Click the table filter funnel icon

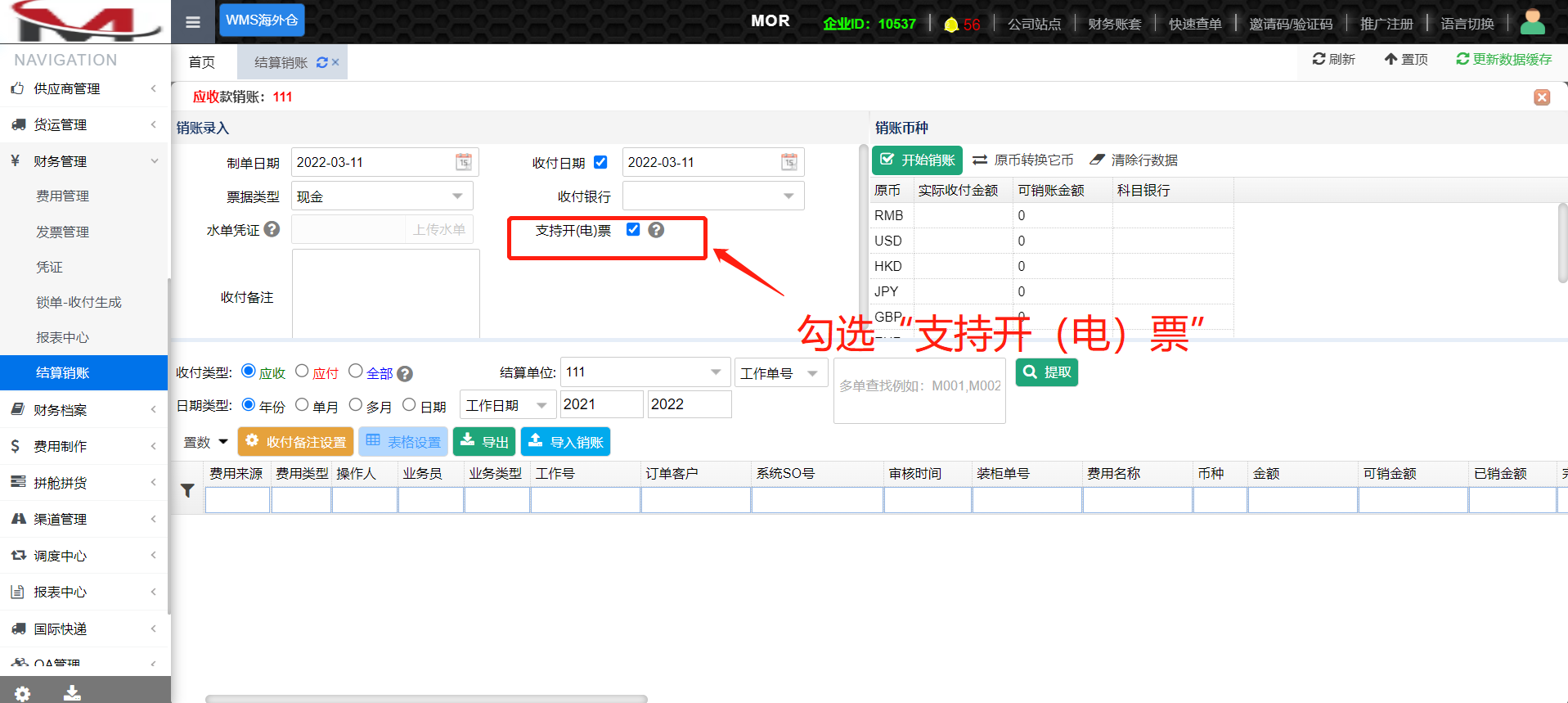point(187,491)
